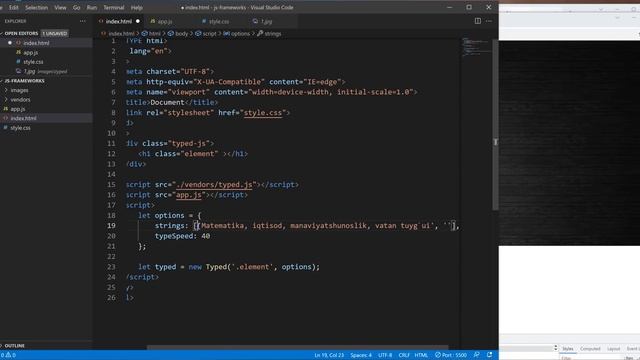This screenshot has height=360, width=640.
Task: Expand the images folder
Action: 19,90
